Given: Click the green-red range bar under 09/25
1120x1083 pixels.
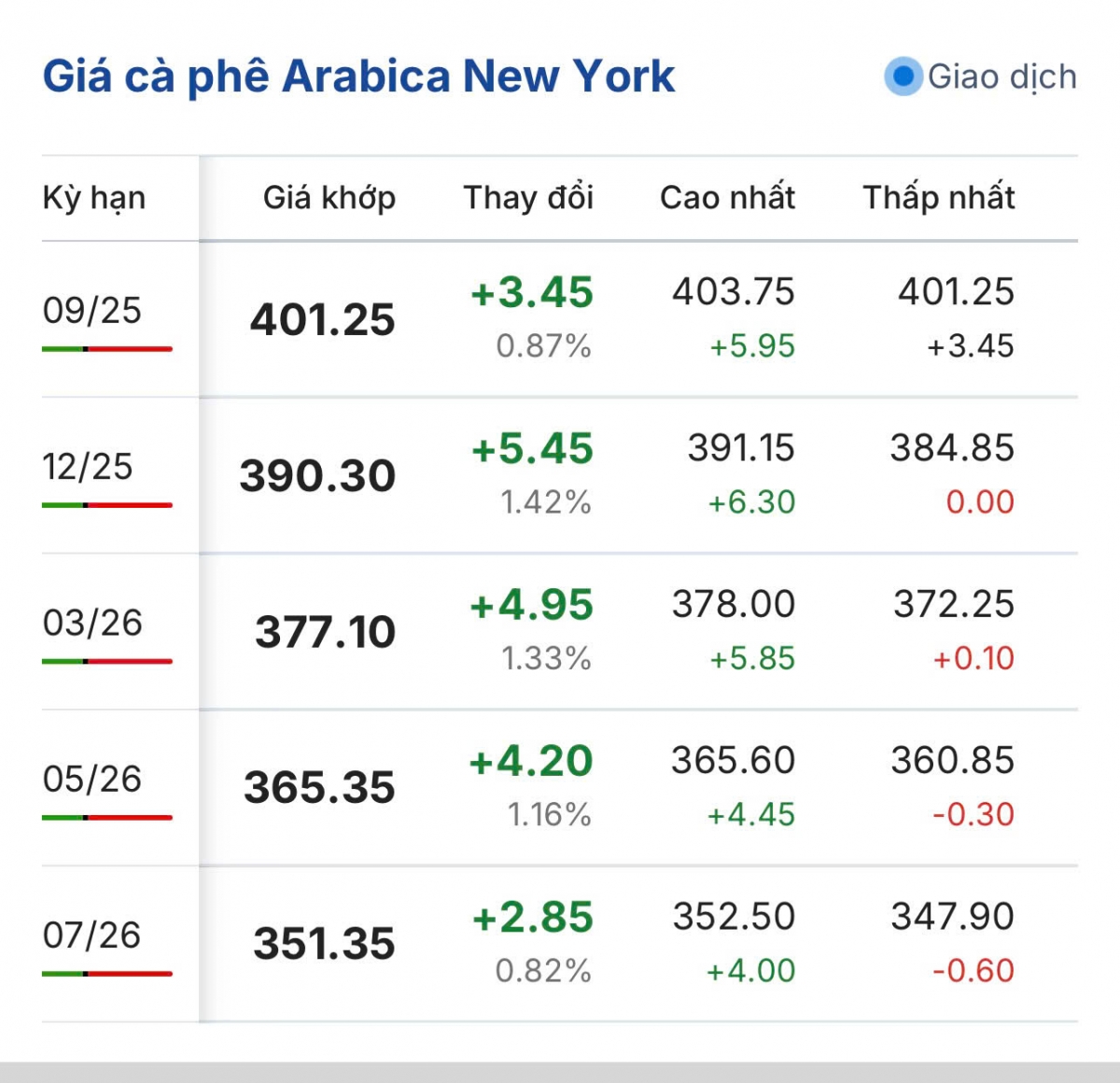Looking at the screenshot, I should pos(107,349).
